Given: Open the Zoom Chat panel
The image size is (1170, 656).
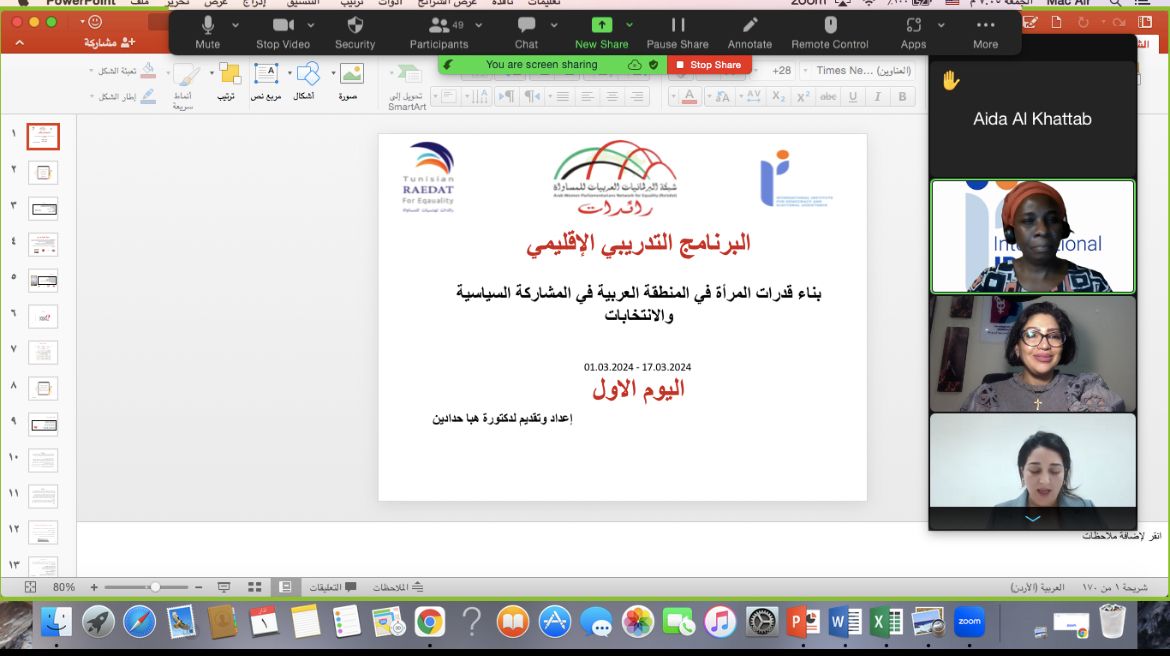Looking at the screenshot, I should point(526,33).
